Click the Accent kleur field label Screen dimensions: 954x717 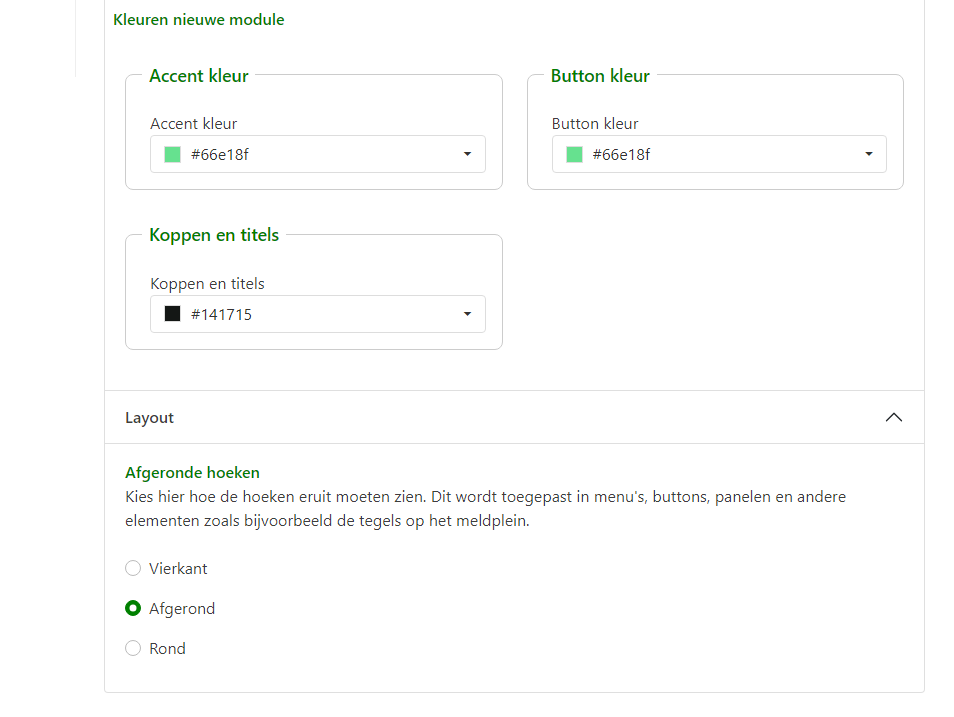pyautogui.click(x=194, y=124)
